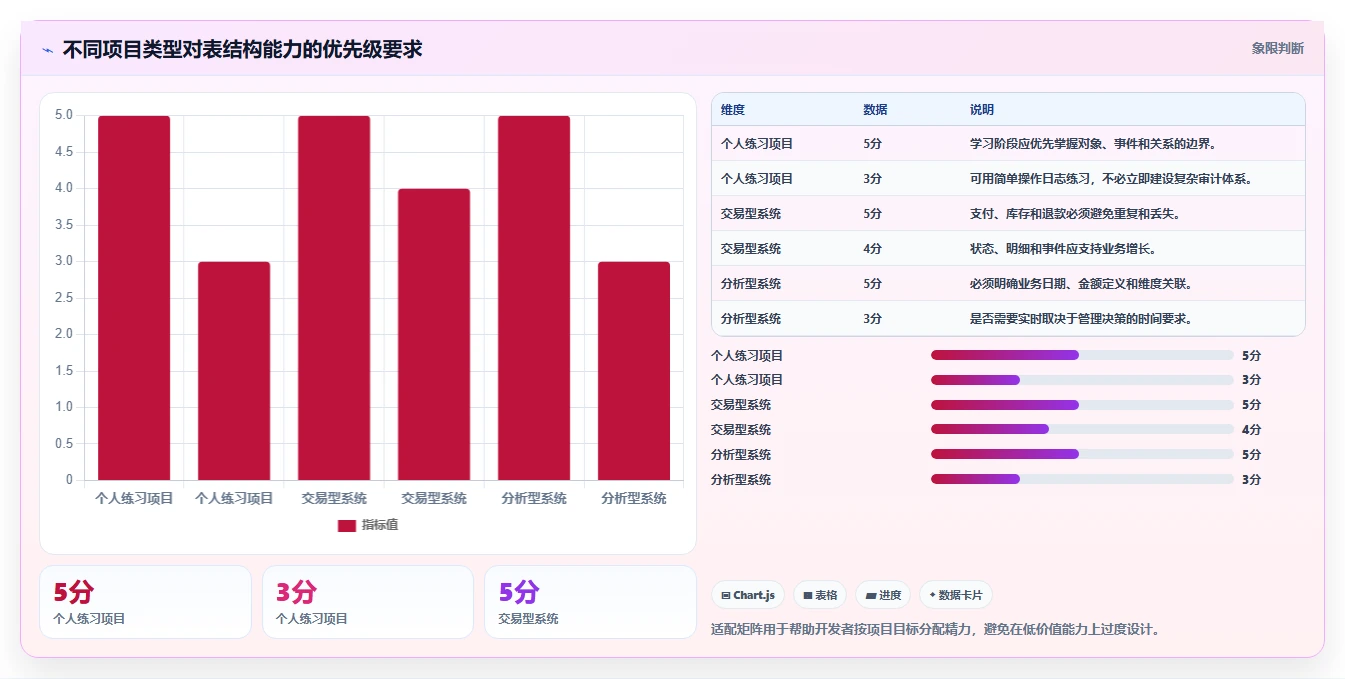Viewport: 1345px width, 679px height.
Task: Select the cell 学习阶段应优先掌握对象、事件和关系的边界。
Action: tap(1093, 144)
